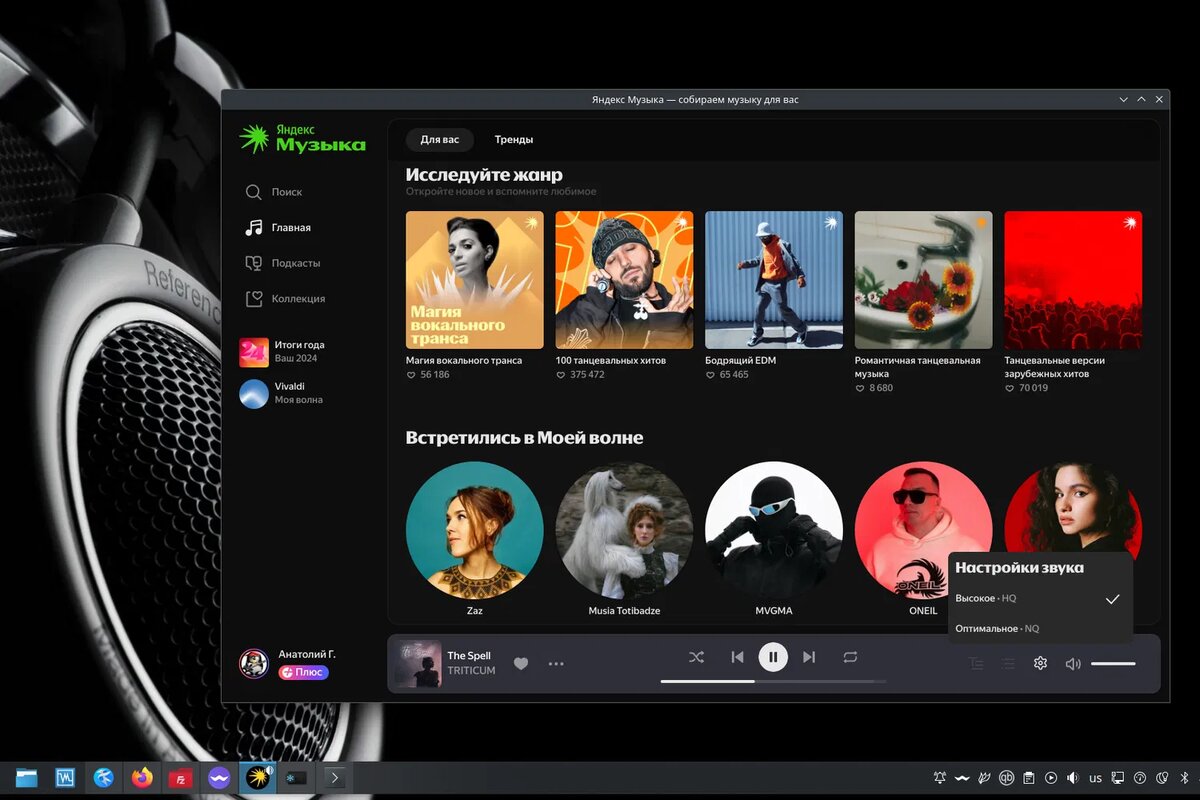Collapse the window with the chevron arrow
Screen dimensions: 1200x800
(x=1123, y=99)
